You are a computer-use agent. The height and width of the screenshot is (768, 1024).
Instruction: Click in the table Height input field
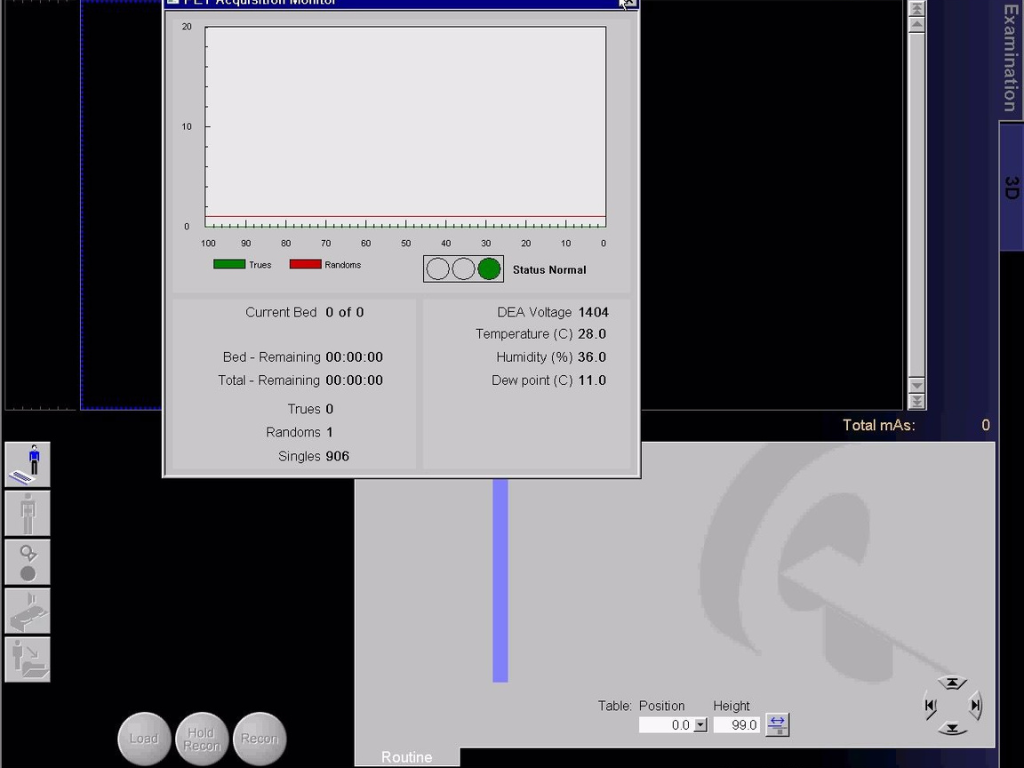(736, 725)
